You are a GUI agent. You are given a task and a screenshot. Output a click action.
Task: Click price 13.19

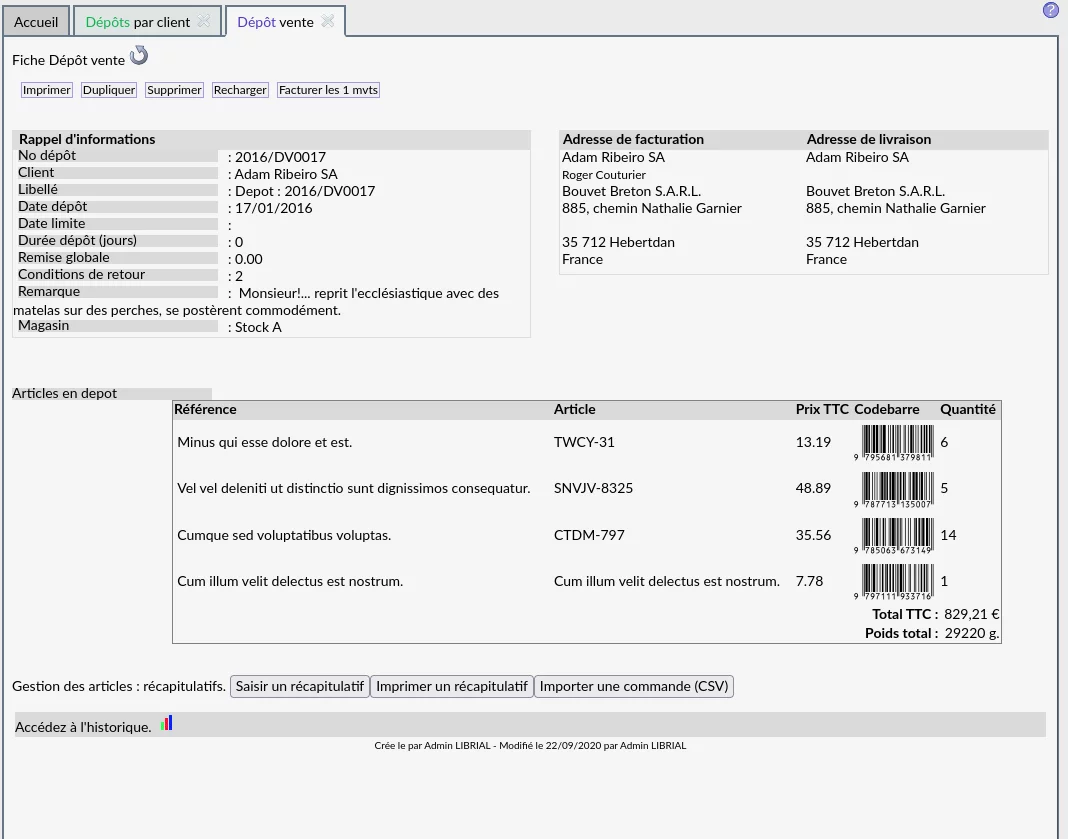[x=813, y=443]
